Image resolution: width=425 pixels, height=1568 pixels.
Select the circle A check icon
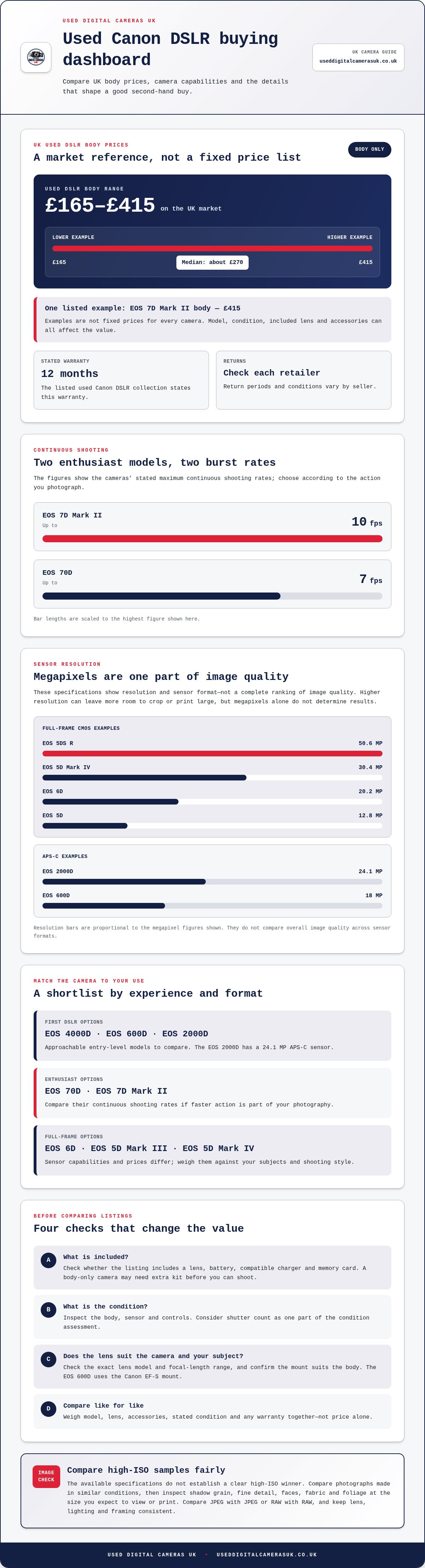(49, 1260)
